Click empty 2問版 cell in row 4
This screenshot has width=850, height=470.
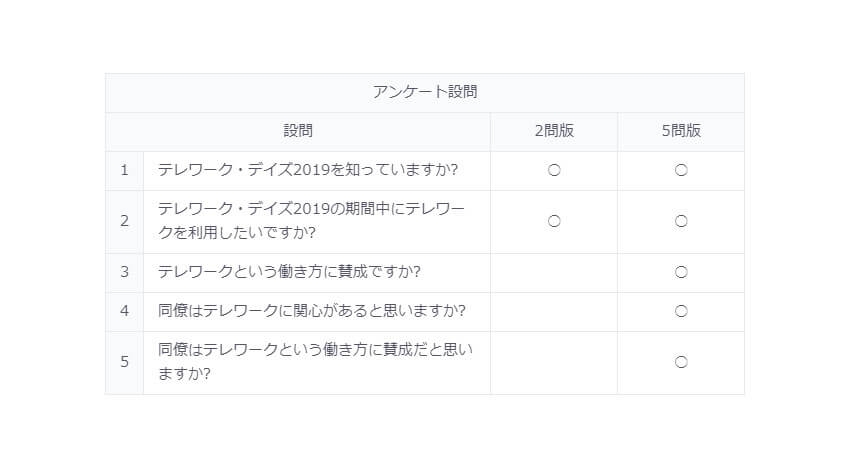point(553,312)
